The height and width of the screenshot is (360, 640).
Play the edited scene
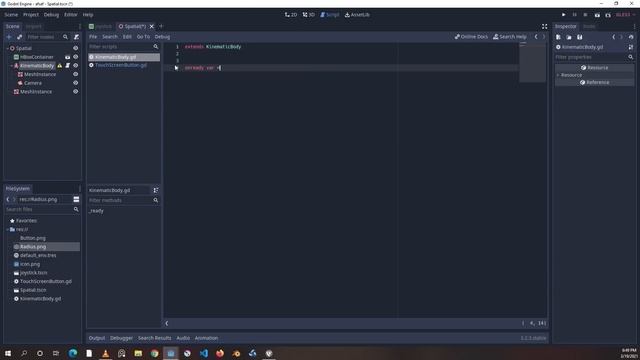(x=597, y=15)
